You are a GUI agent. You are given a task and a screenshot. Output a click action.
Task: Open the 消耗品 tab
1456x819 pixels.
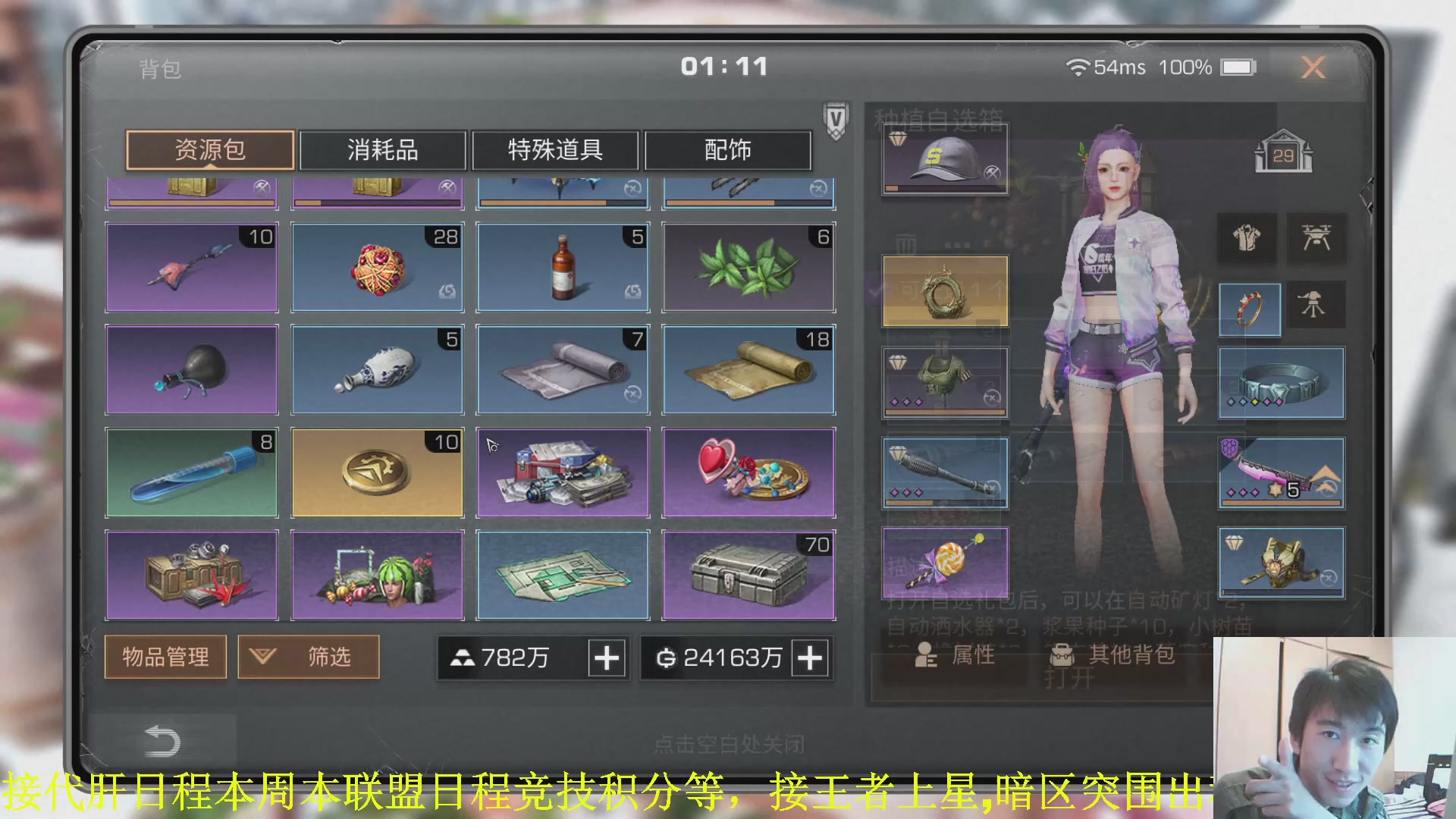point(382,150)
